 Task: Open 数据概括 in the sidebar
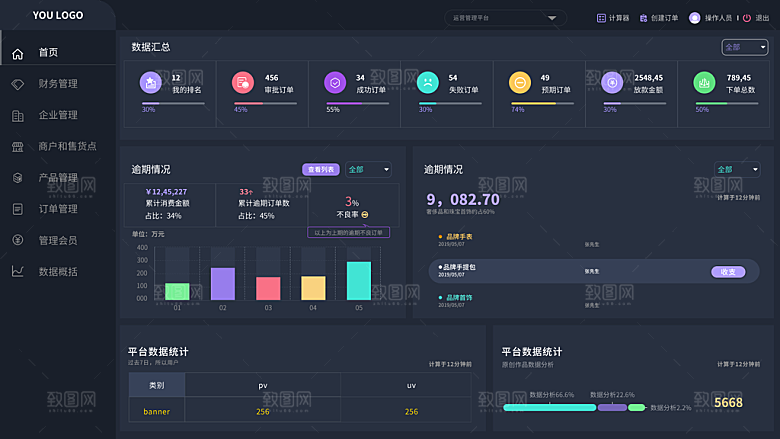(x=58, y=271)
